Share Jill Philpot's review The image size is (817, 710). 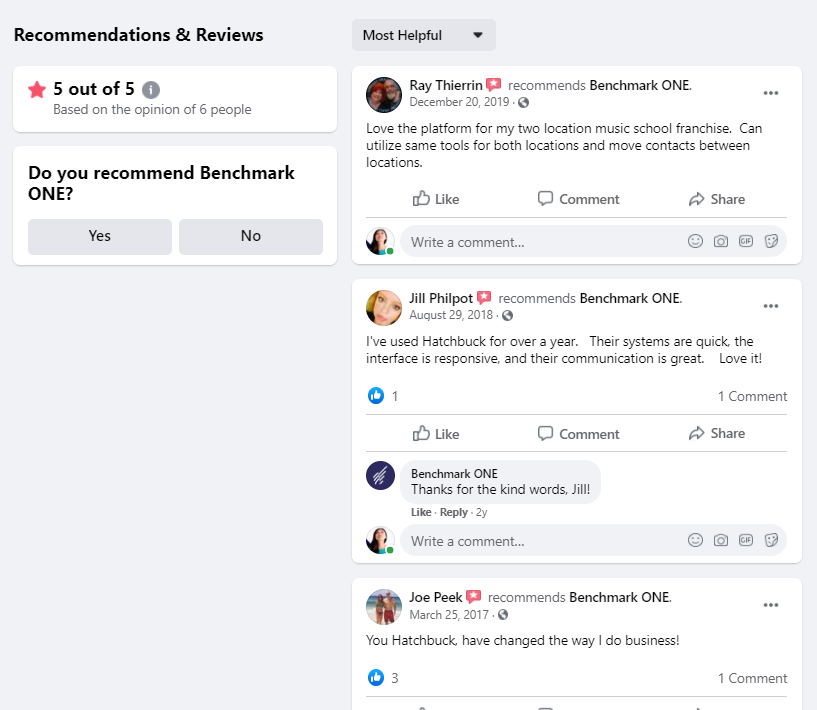[x=716, y=434]
